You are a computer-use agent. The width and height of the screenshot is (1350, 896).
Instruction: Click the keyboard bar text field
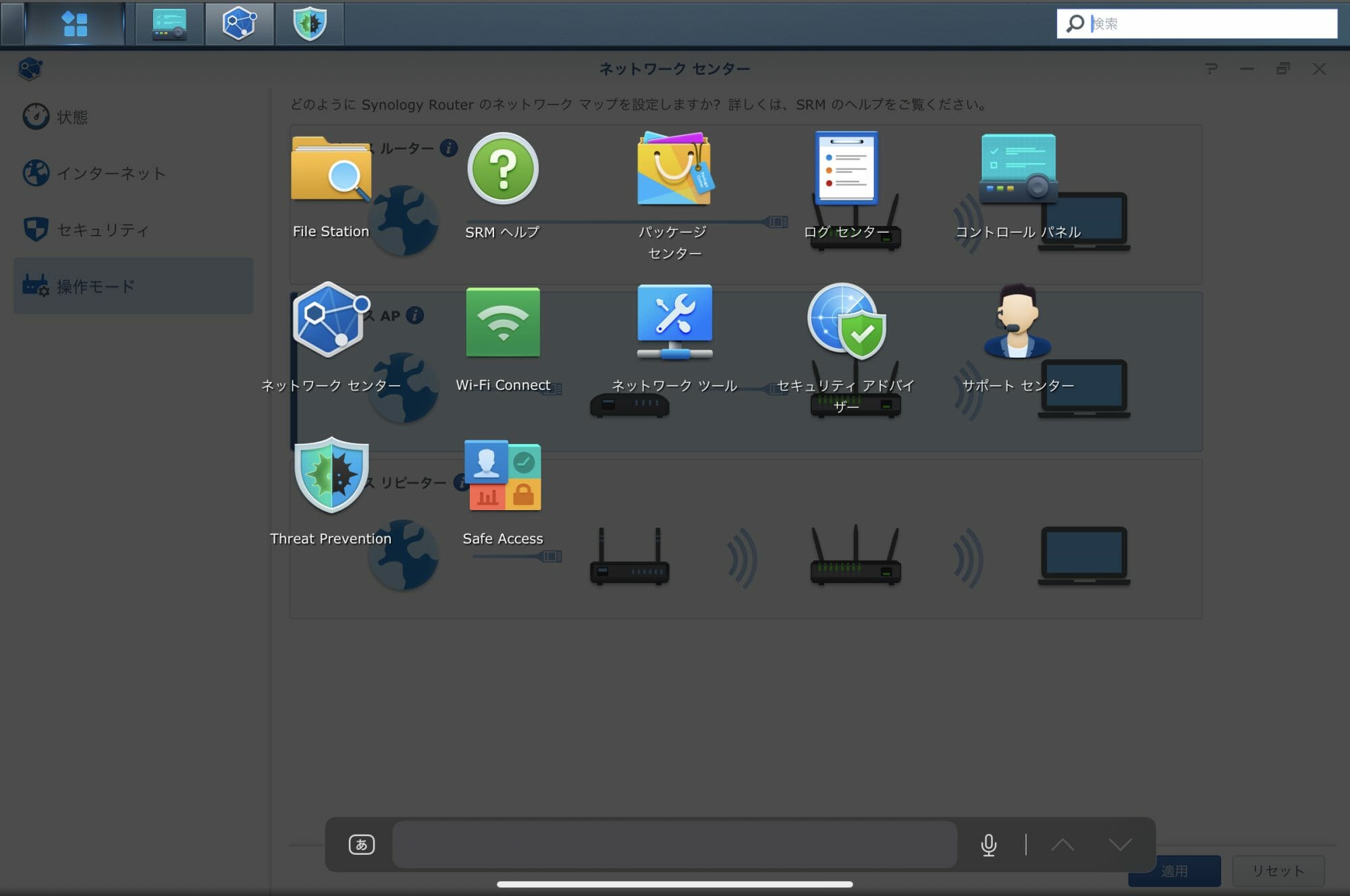pyautogui.click(x=674, y=845)
